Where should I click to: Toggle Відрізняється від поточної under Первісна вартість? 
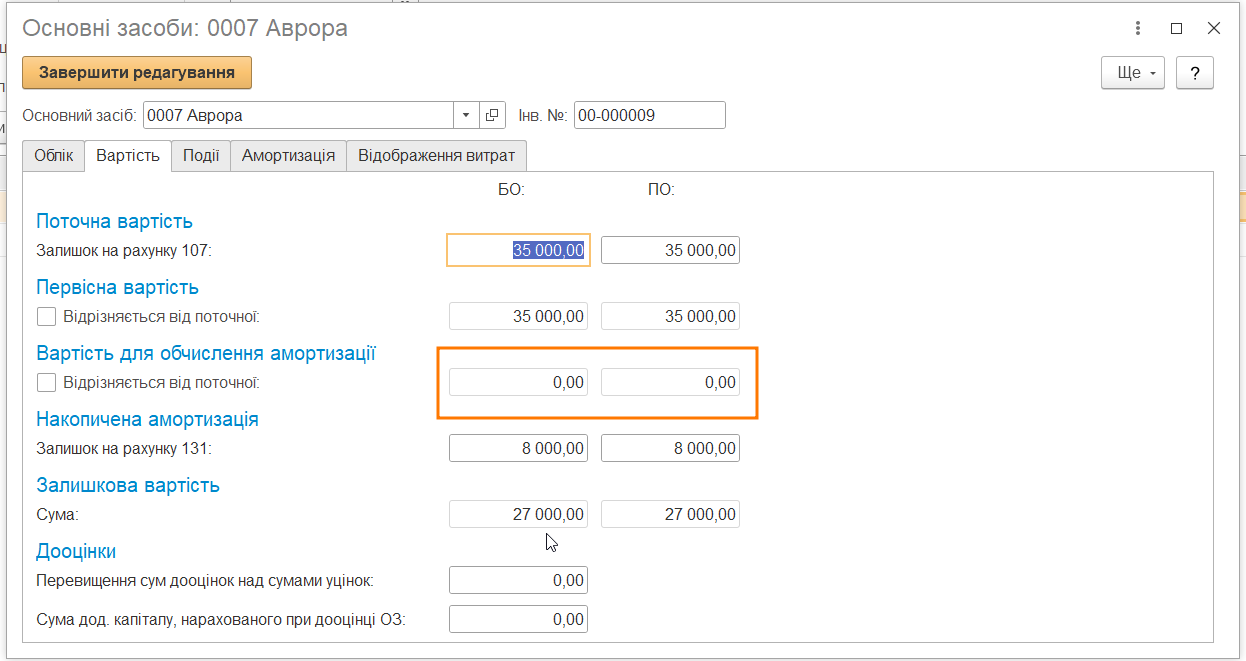point(46,317)
